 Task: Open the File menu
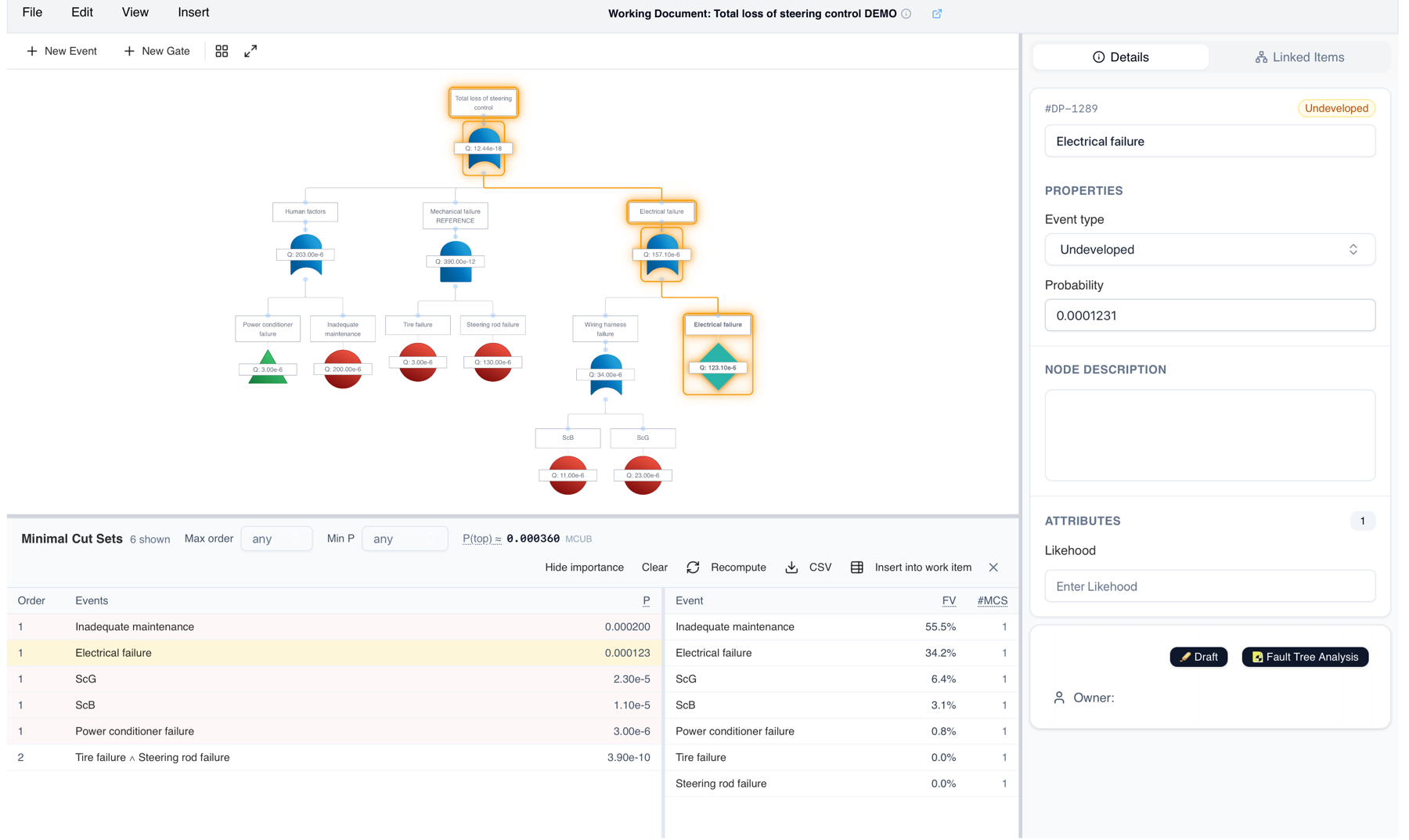(32, 13)
